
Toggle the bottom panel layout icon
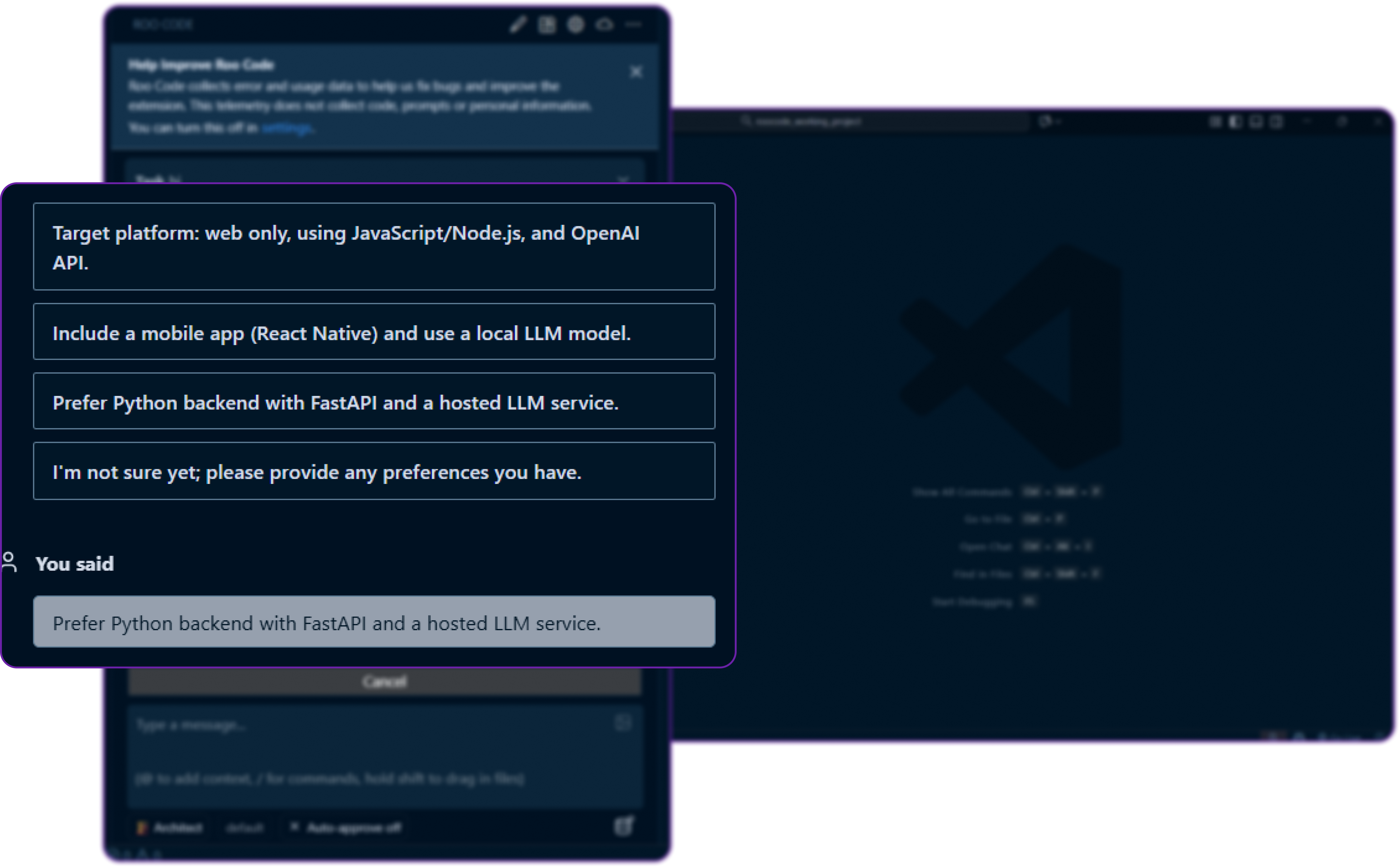pyautogui.click(x=1256, y=122)
